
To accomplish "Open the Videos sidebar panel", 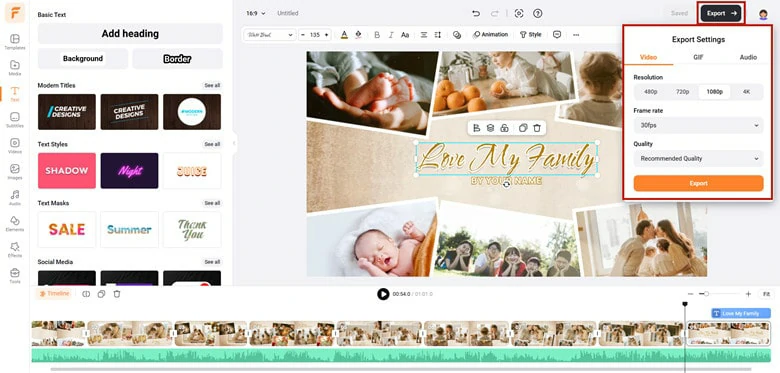I will click(x=15, y=145).
